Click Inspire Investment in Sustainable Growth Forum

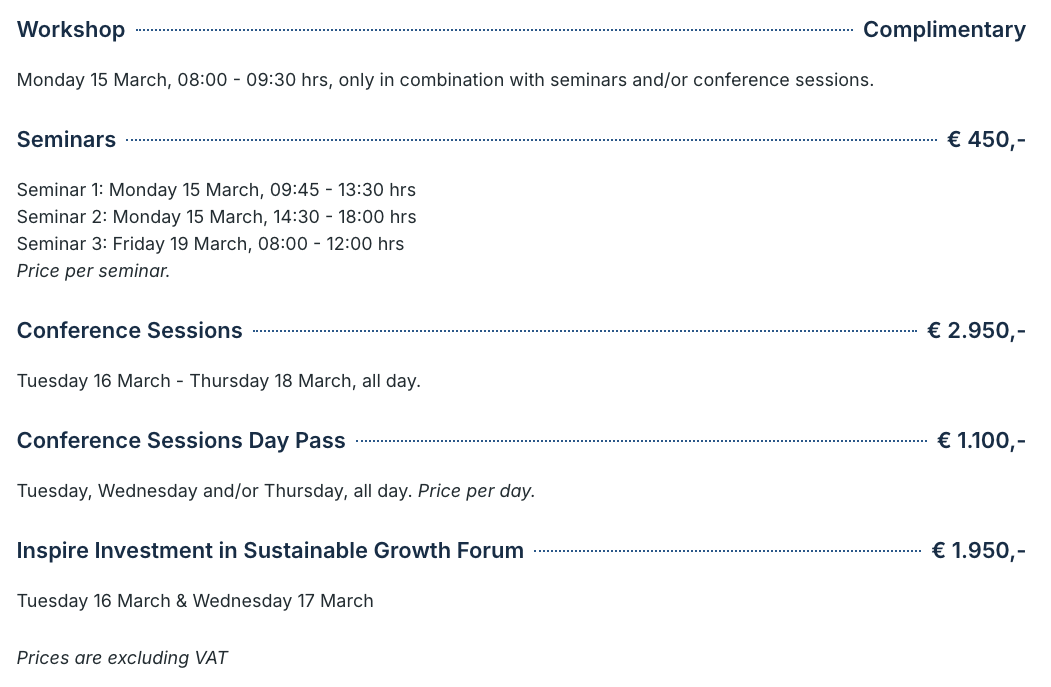tap(270, 550)
